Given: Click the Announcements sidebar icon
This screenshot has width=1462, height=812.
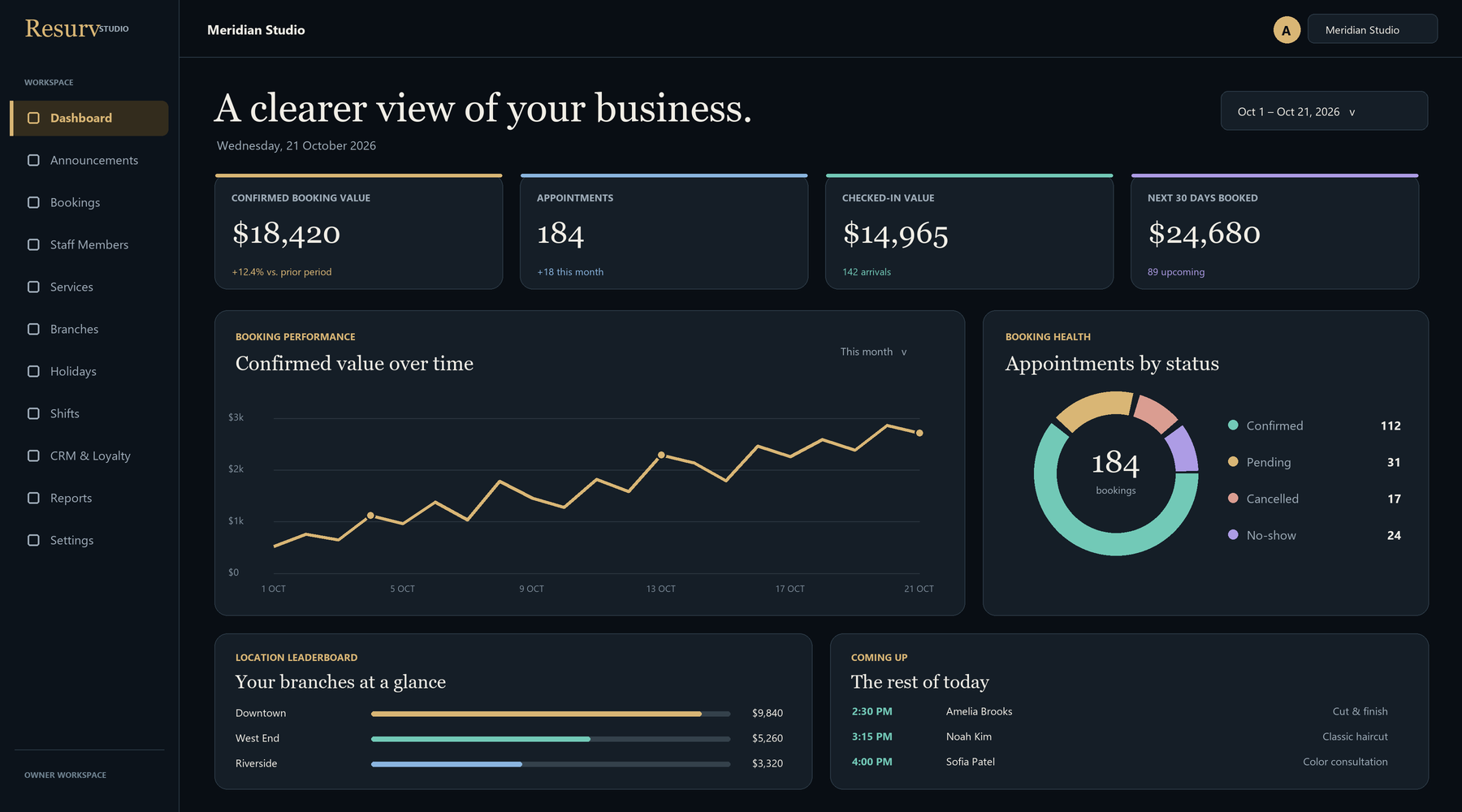Looking at the screenshot, I should (x=33, y=160).
